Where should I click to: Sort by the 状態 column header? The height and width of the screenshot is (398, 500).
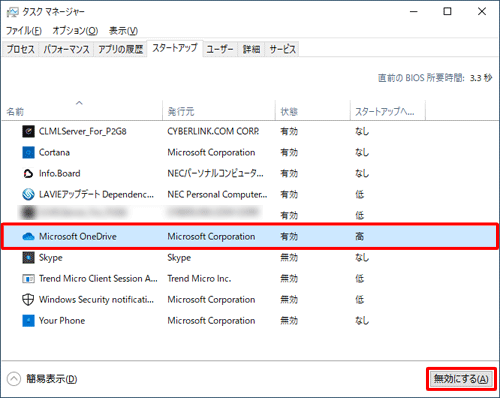(x=313, y=111)
